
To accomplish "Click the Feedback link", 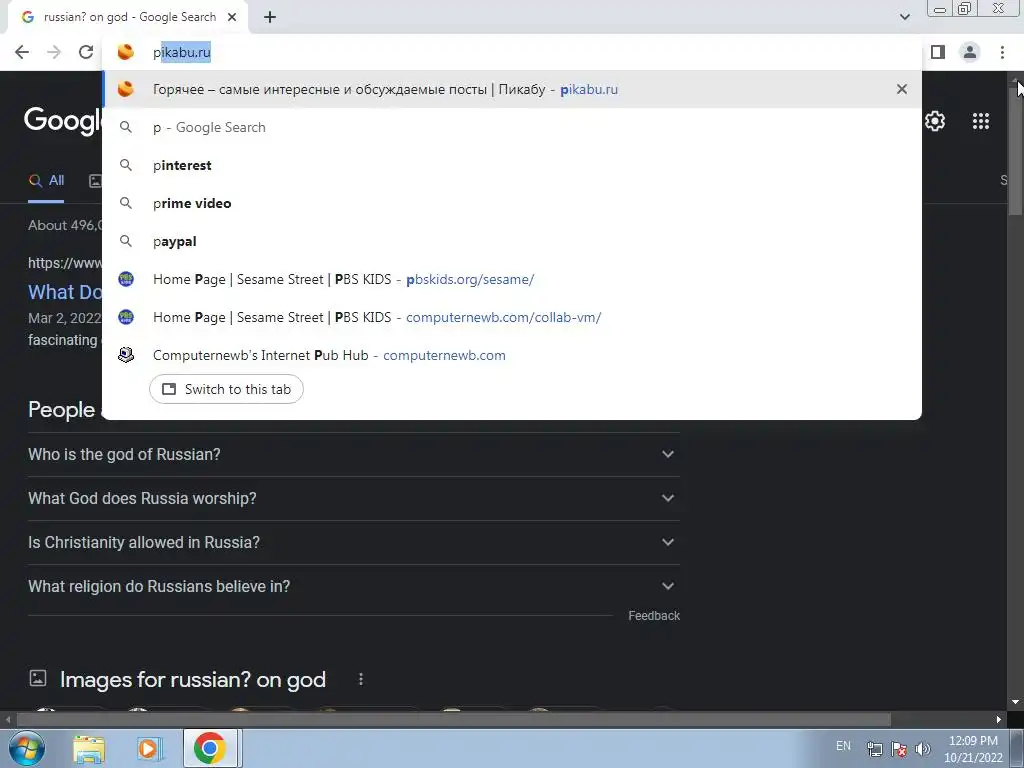I will tap(654, 616).
